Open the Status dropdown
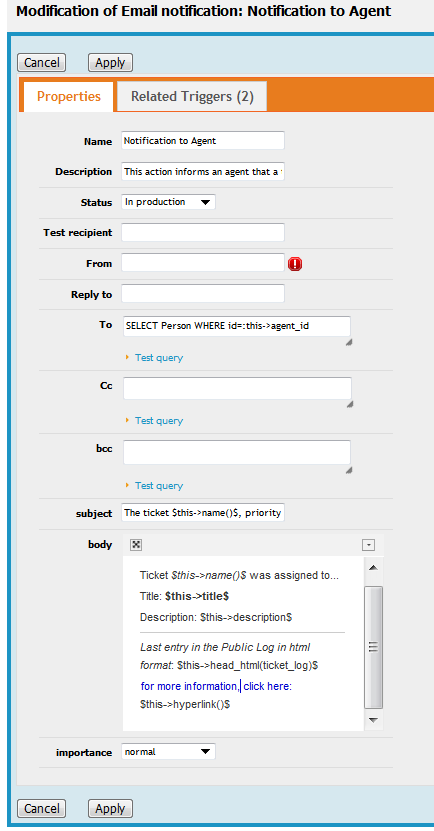Screen dimensions: 434x831 [x=169, y=202]
